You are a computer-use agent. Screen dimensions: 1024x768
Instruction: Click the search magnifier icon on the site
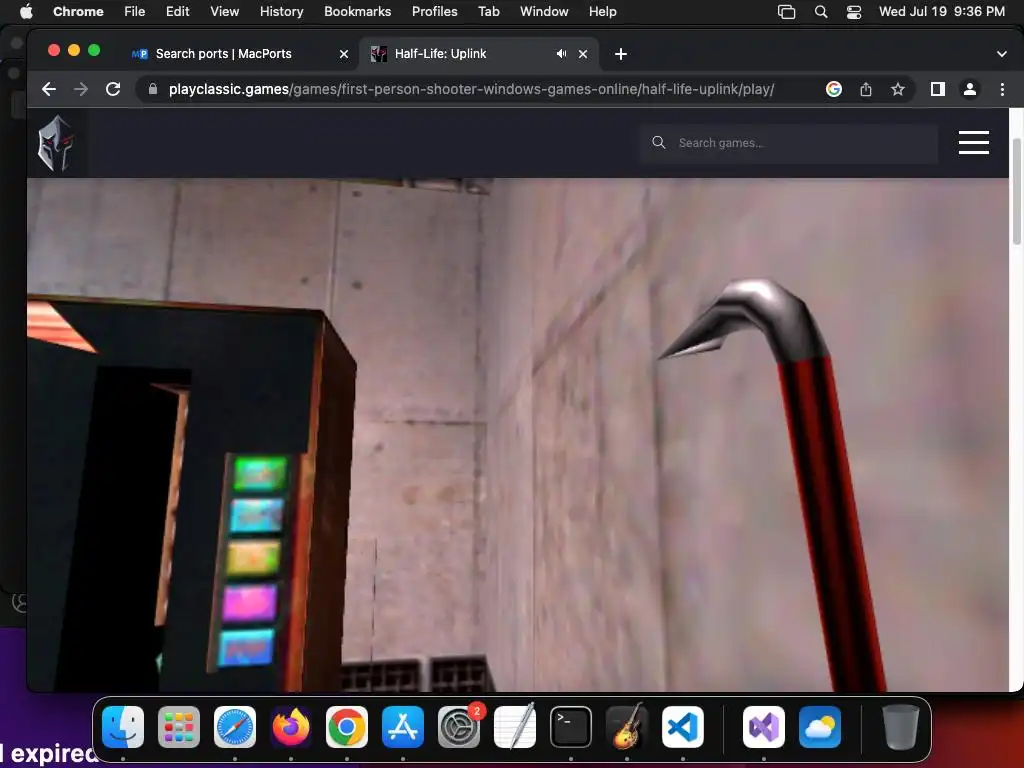coord(658,142)
